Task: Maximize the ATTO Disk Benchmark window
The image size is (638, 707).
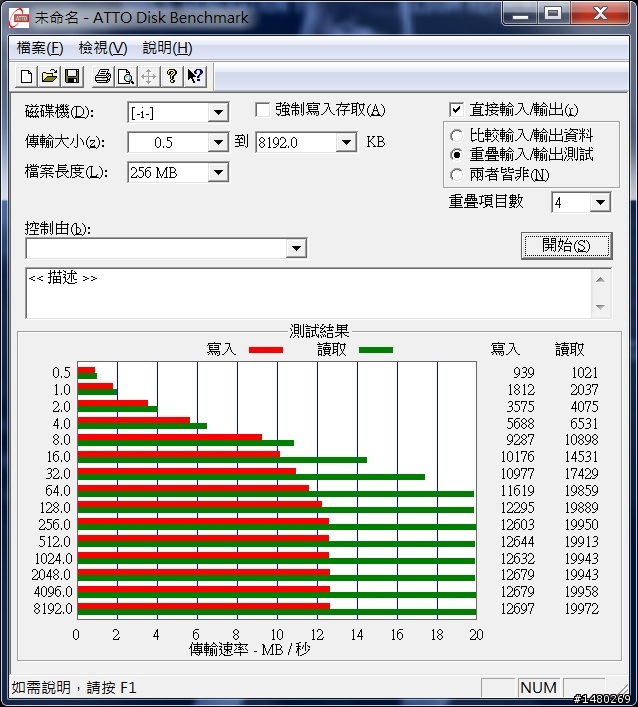Action: 553,14
